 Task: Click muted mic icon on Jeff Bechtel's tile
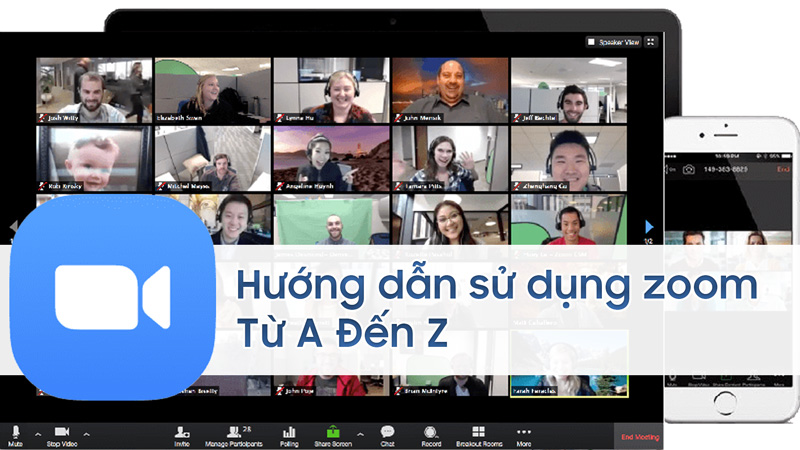pos(517,118)
